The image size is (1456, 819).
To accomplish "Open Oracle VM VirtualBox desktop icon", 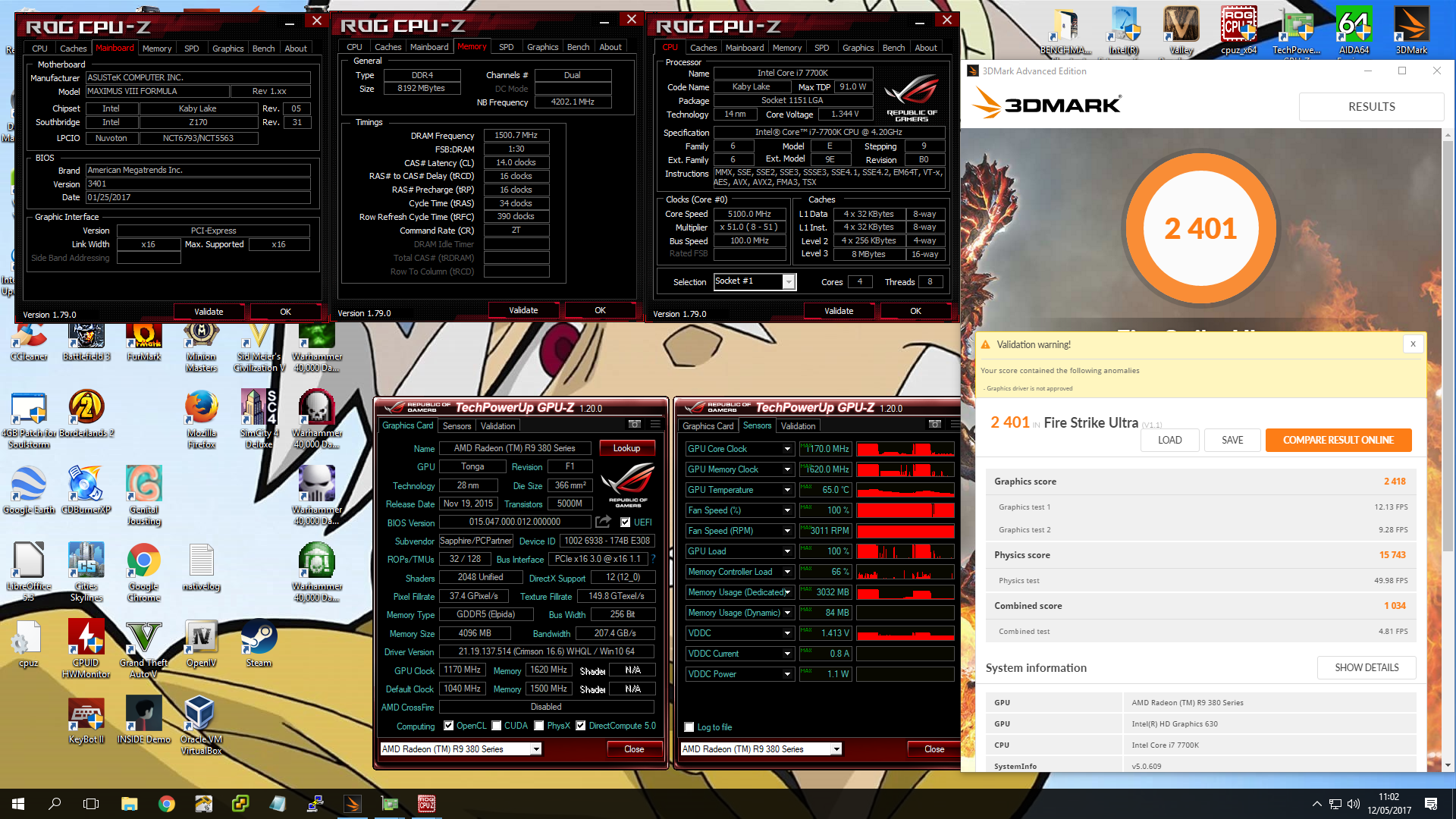I will coord(201,726).
